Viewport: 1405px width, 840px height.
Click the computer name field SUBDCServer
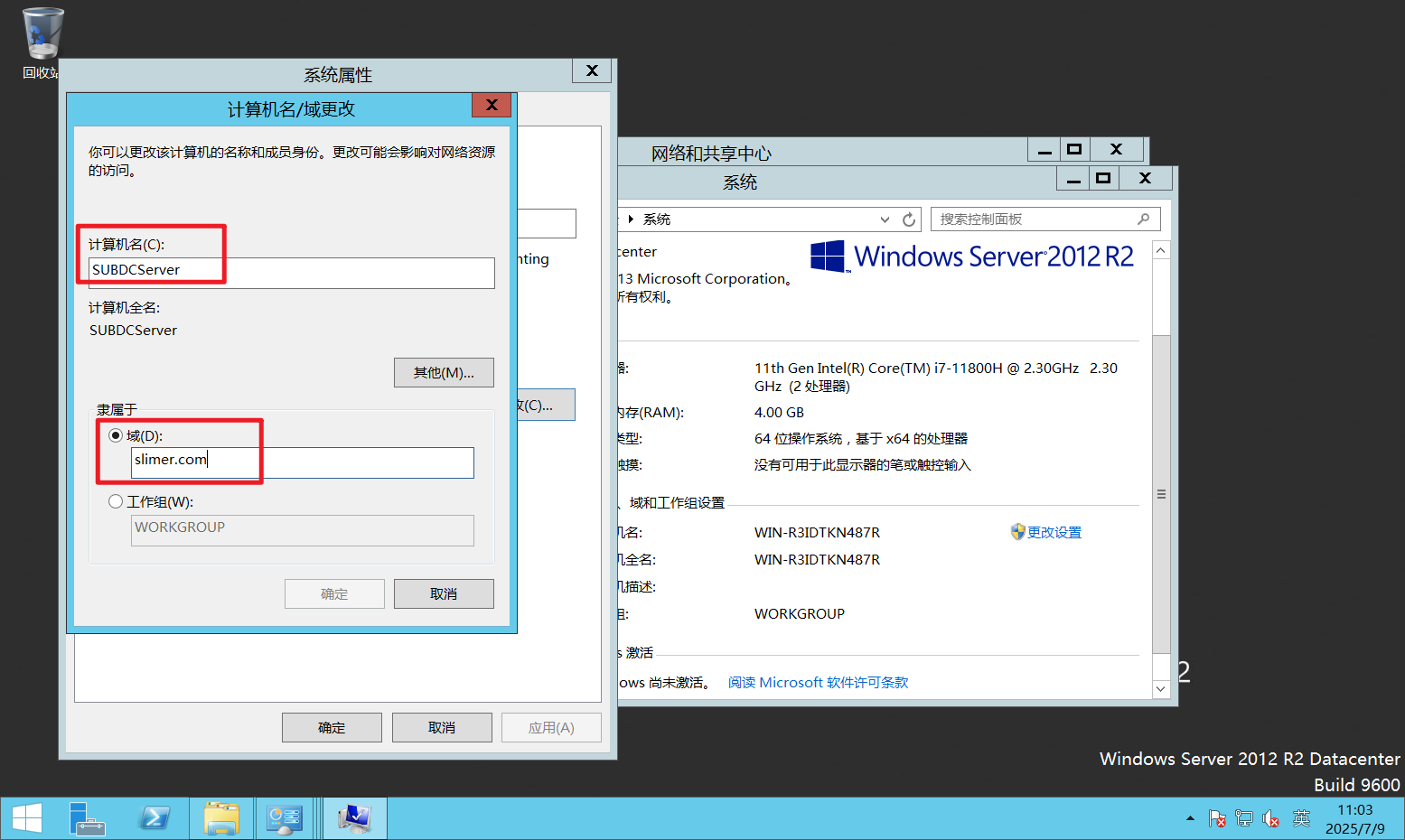[291, 273]
